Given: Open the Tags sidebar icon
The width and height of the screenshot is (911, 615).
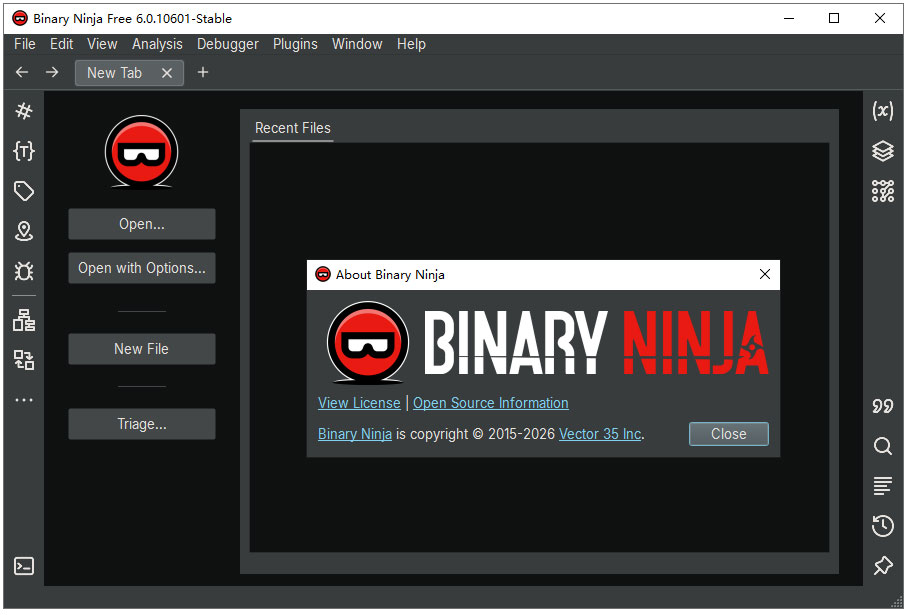Looking at the screenshot, I should click(24, 191).
